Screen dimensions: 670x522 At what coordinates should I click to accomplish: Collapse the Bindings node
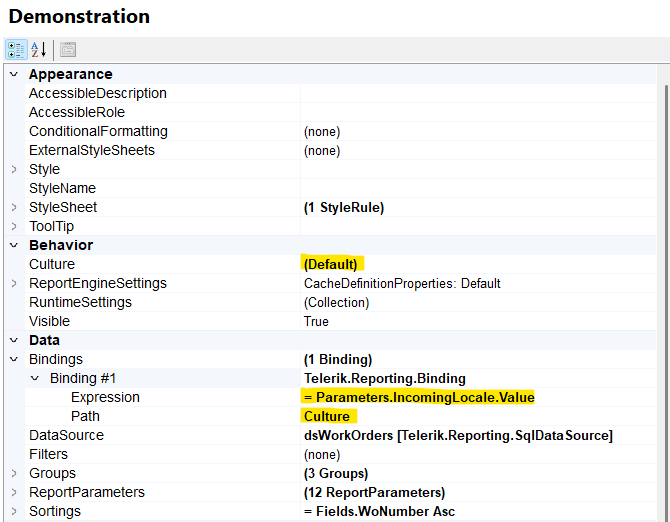14,359
